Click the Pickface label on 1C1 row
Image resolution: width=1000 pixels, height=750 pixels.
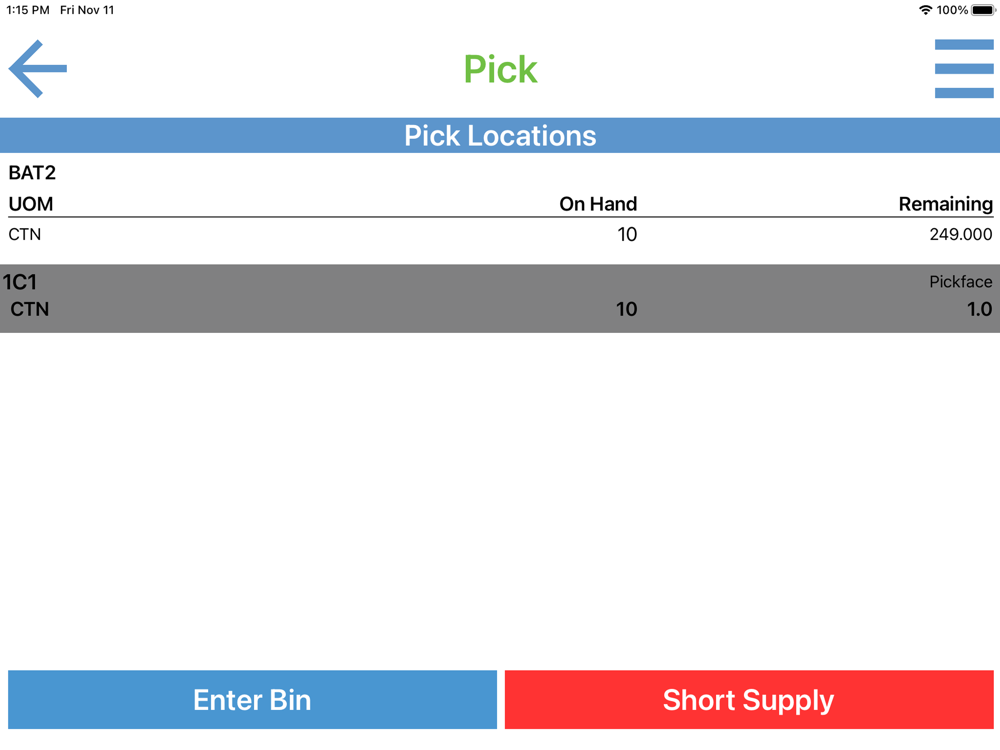click(960, 282)
